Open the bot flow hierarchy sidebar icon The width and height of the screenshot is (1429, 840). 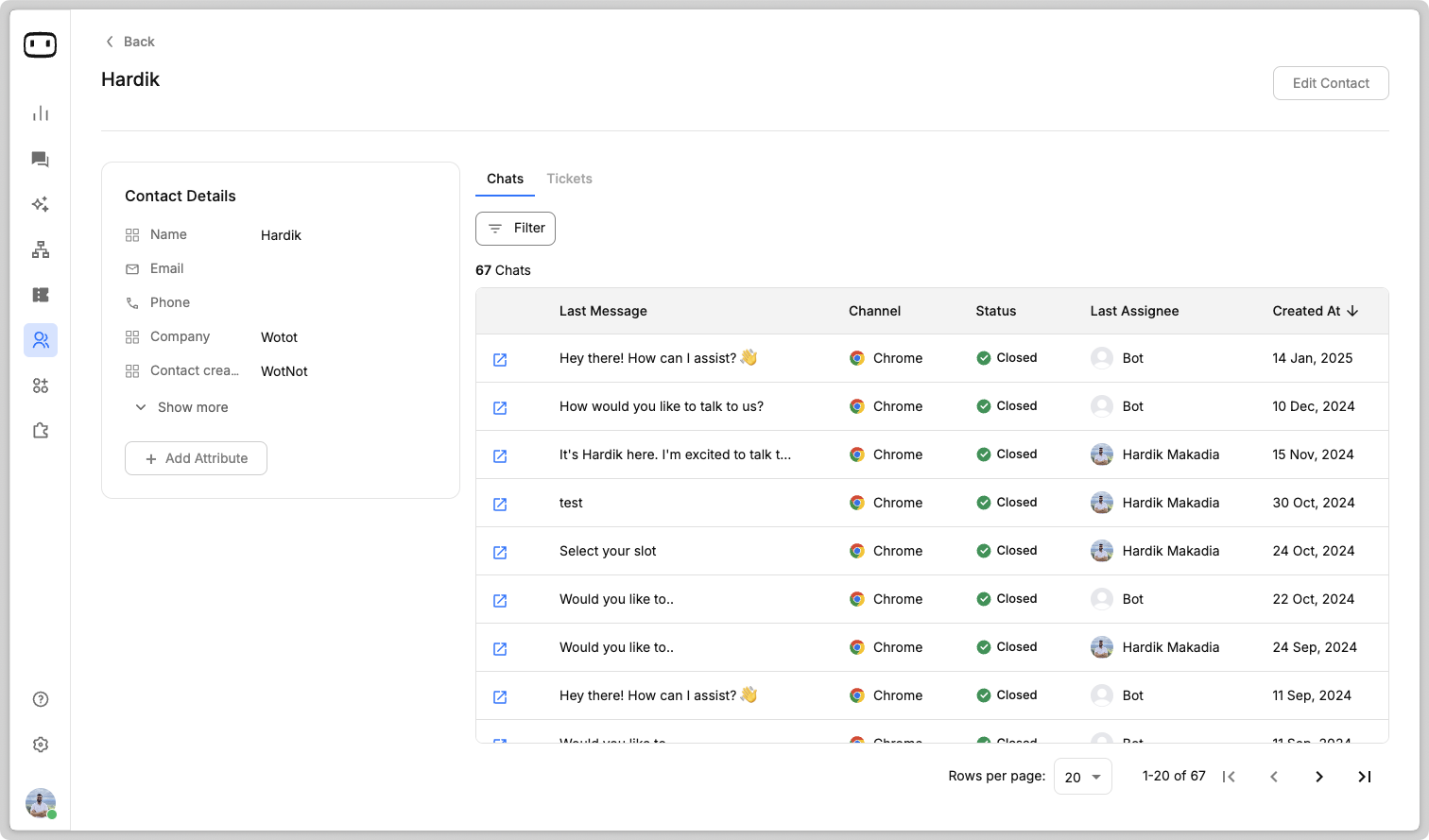41,250
